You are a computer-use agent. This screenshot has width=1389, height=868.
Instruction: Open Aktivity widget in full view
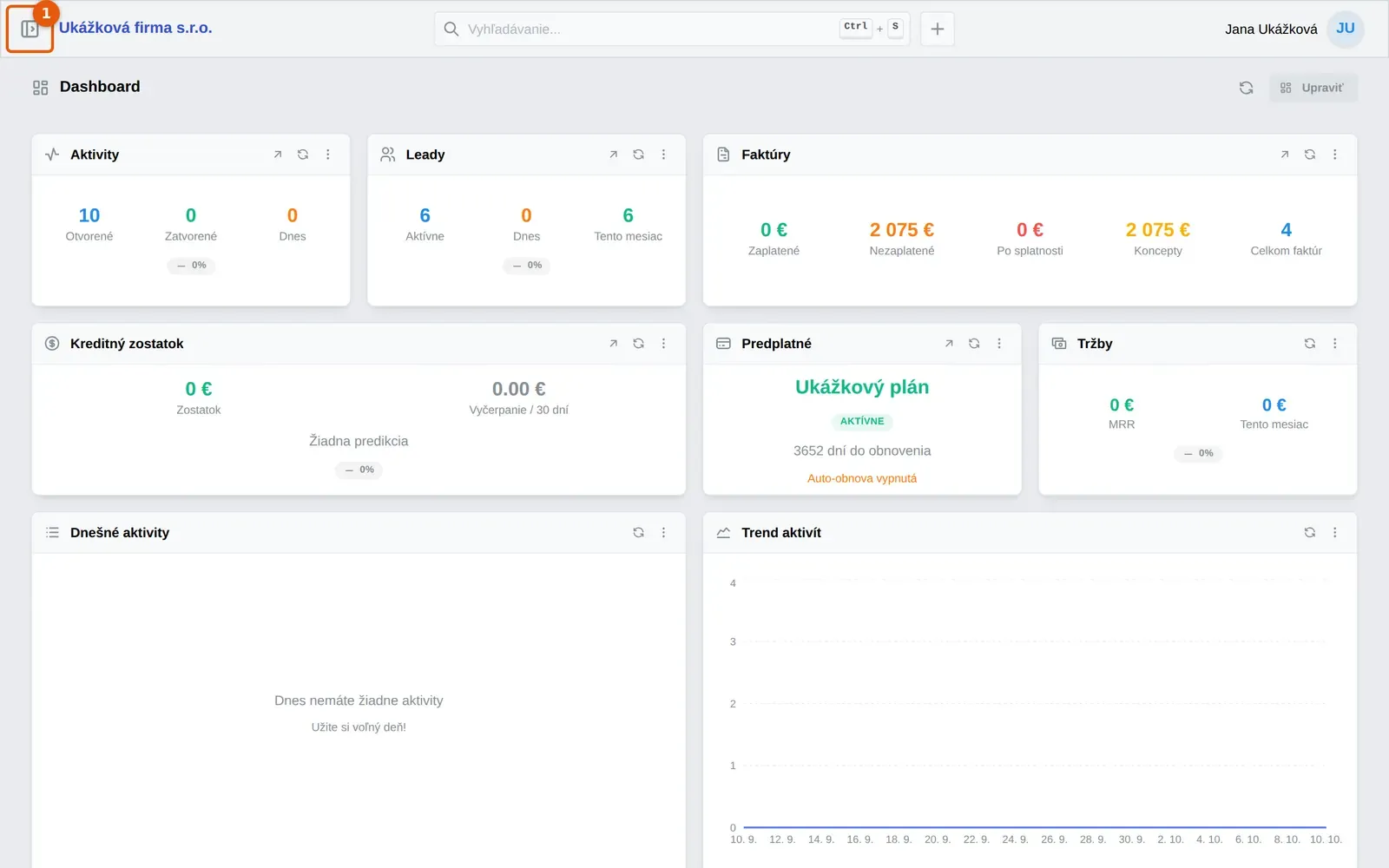point(278,155)
